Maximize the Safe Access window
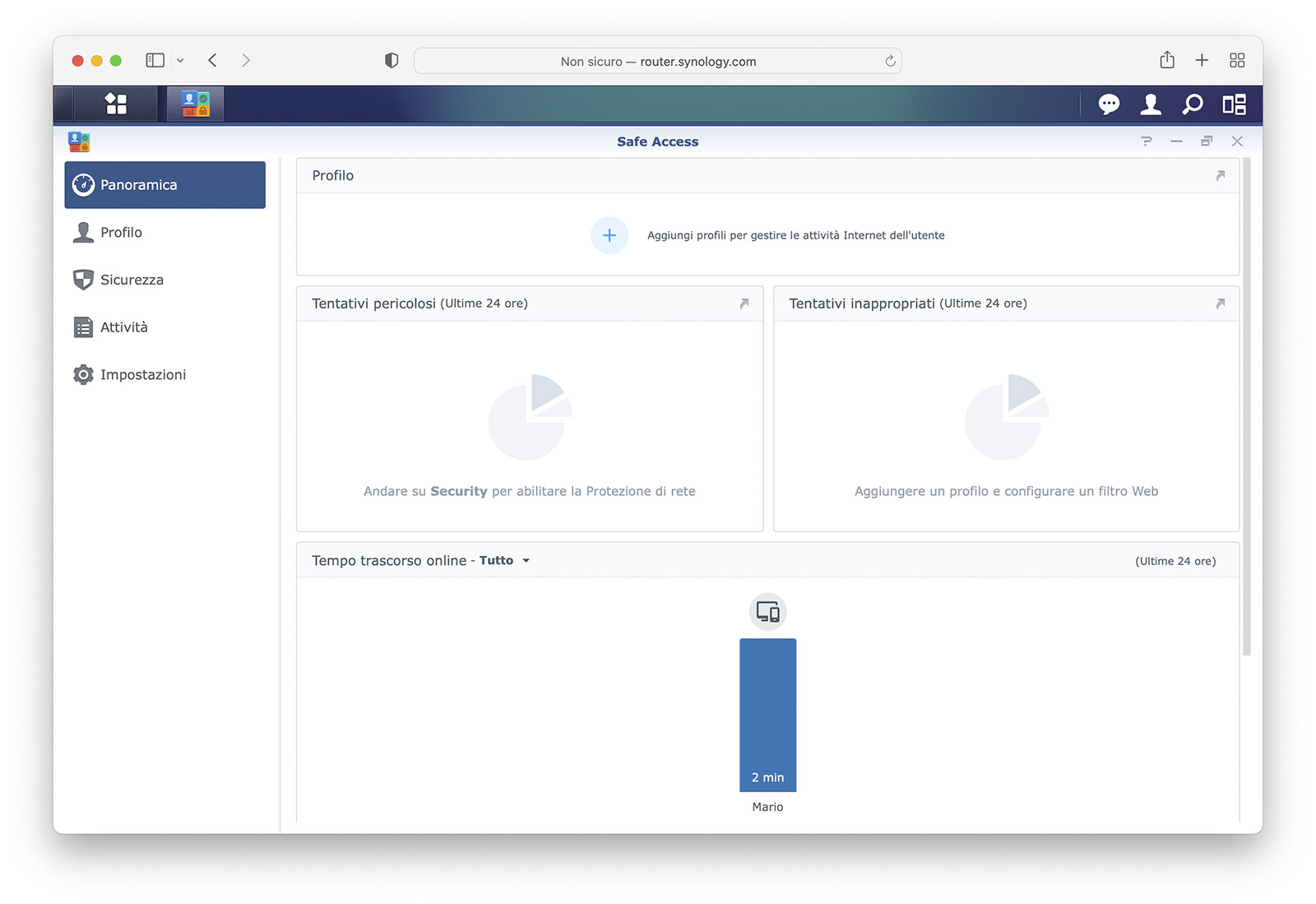 point(1207,141)
